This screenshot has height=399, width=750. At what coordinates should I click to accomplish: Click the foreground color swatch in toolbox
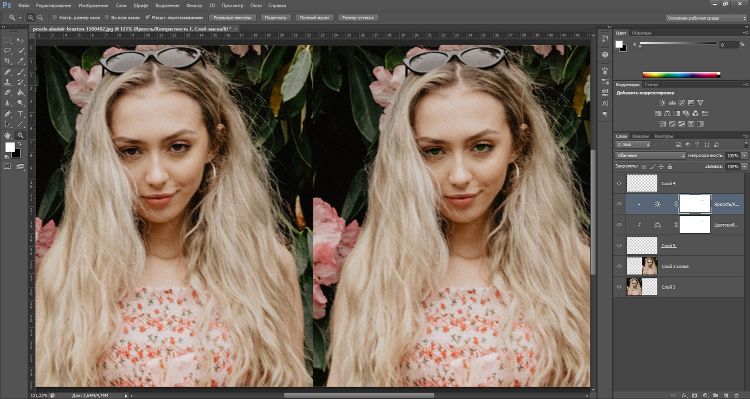[x=10, y=147]
